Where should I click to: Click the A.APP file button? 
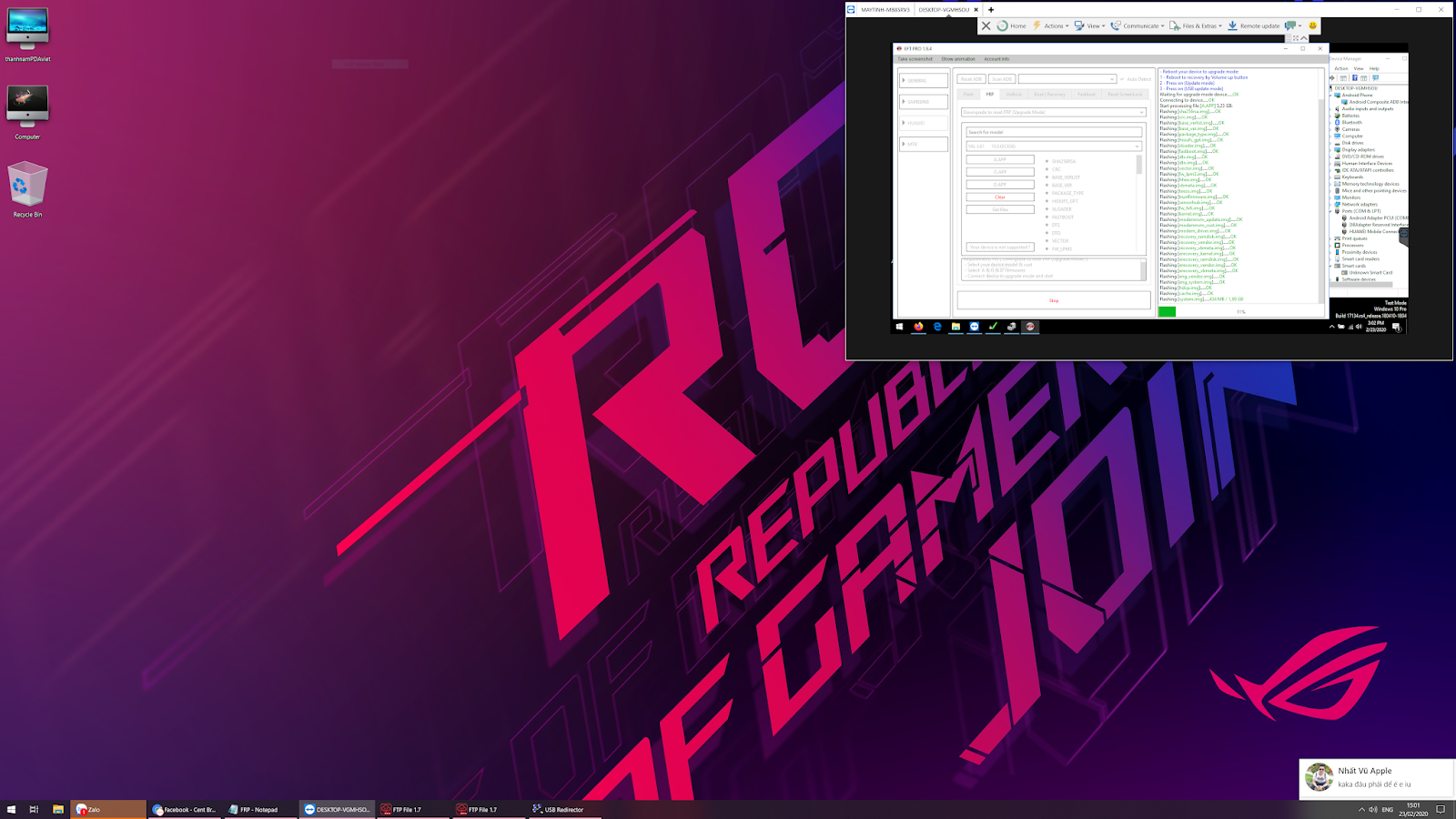click(x=1000, y=159)
